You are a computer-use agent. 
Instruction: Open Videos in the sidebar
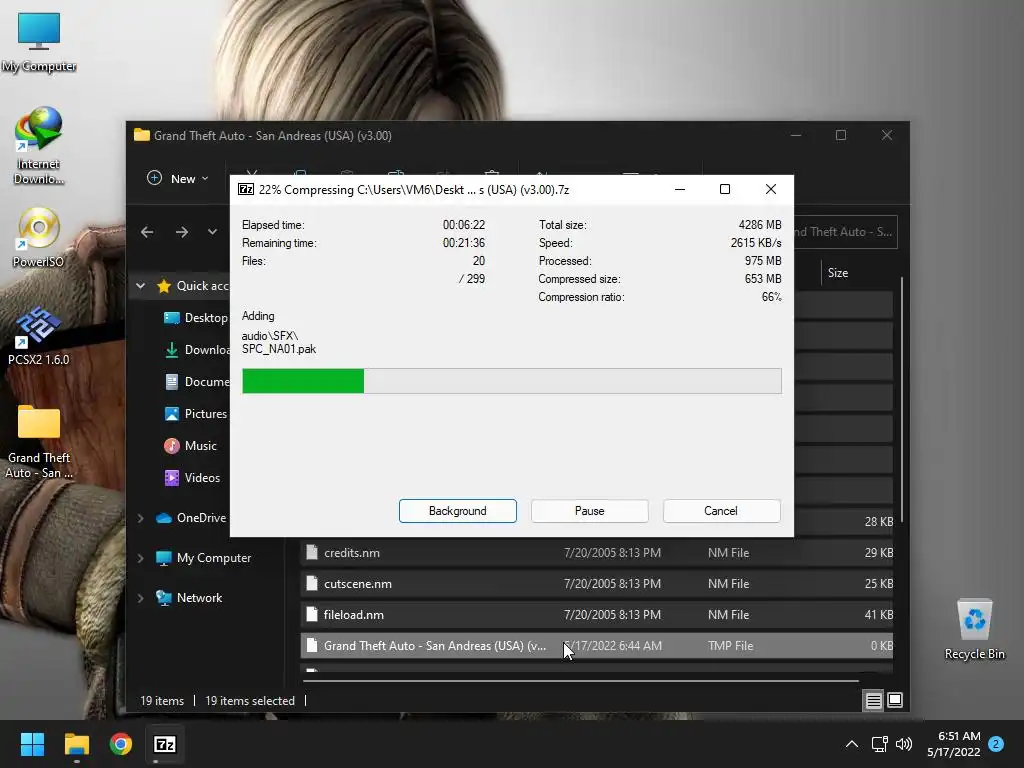click(192, 477)
